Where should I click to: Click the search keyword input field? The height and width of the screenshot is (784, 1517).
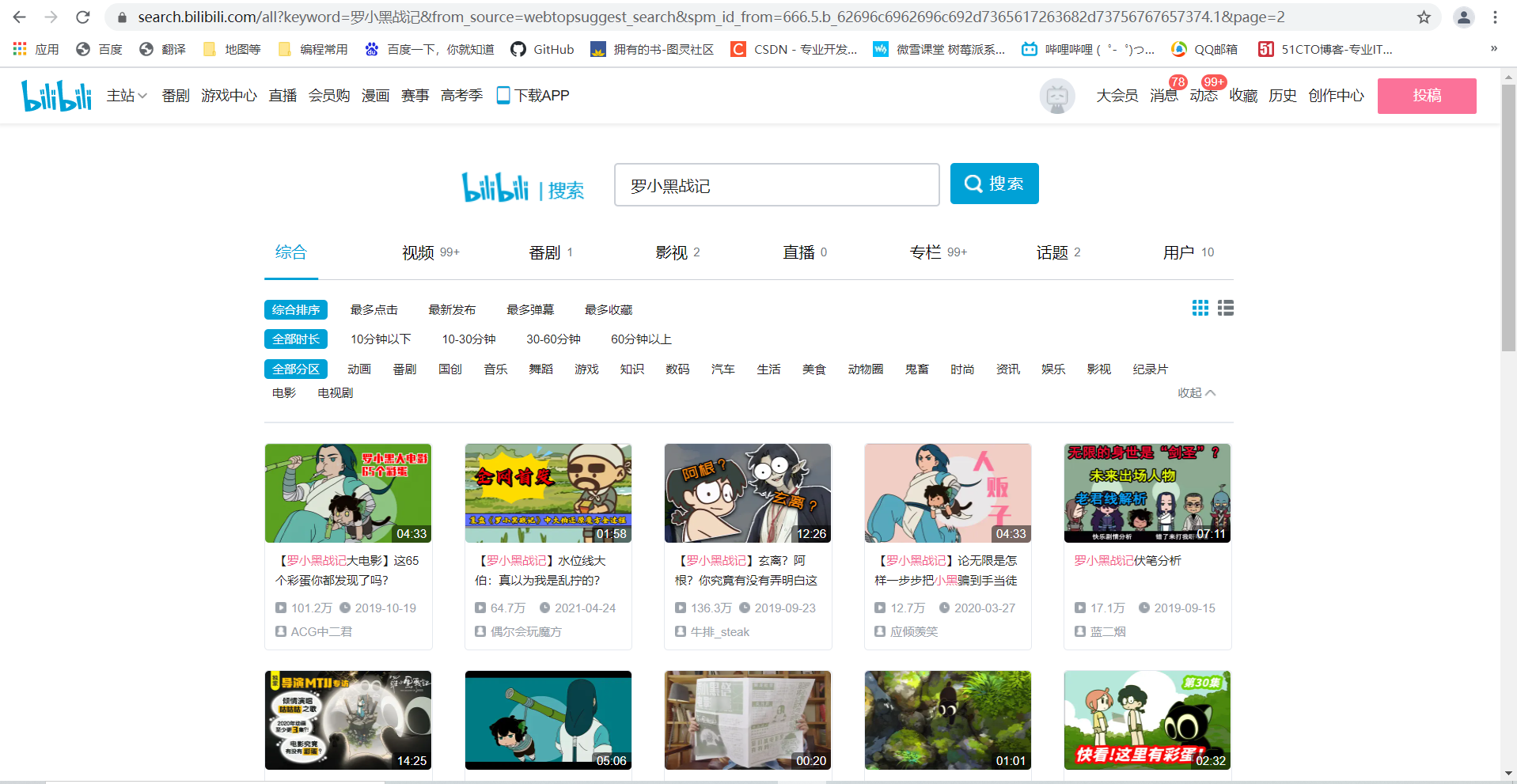point(776,185)
